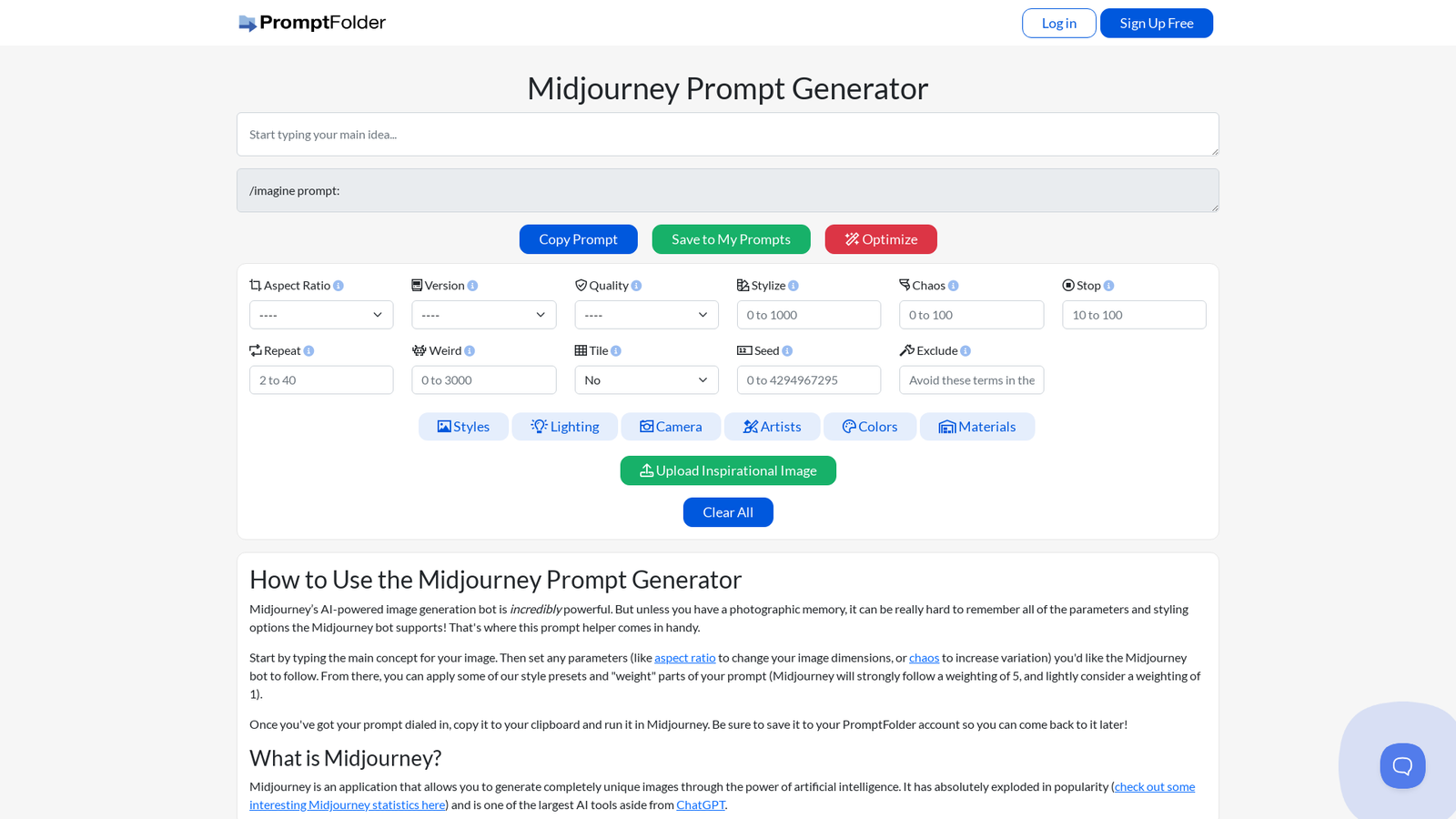Click the Copy Prompt button
The width and height of the screenshot is (1456, 819).
pyautogui.click(x=578, y=239)
